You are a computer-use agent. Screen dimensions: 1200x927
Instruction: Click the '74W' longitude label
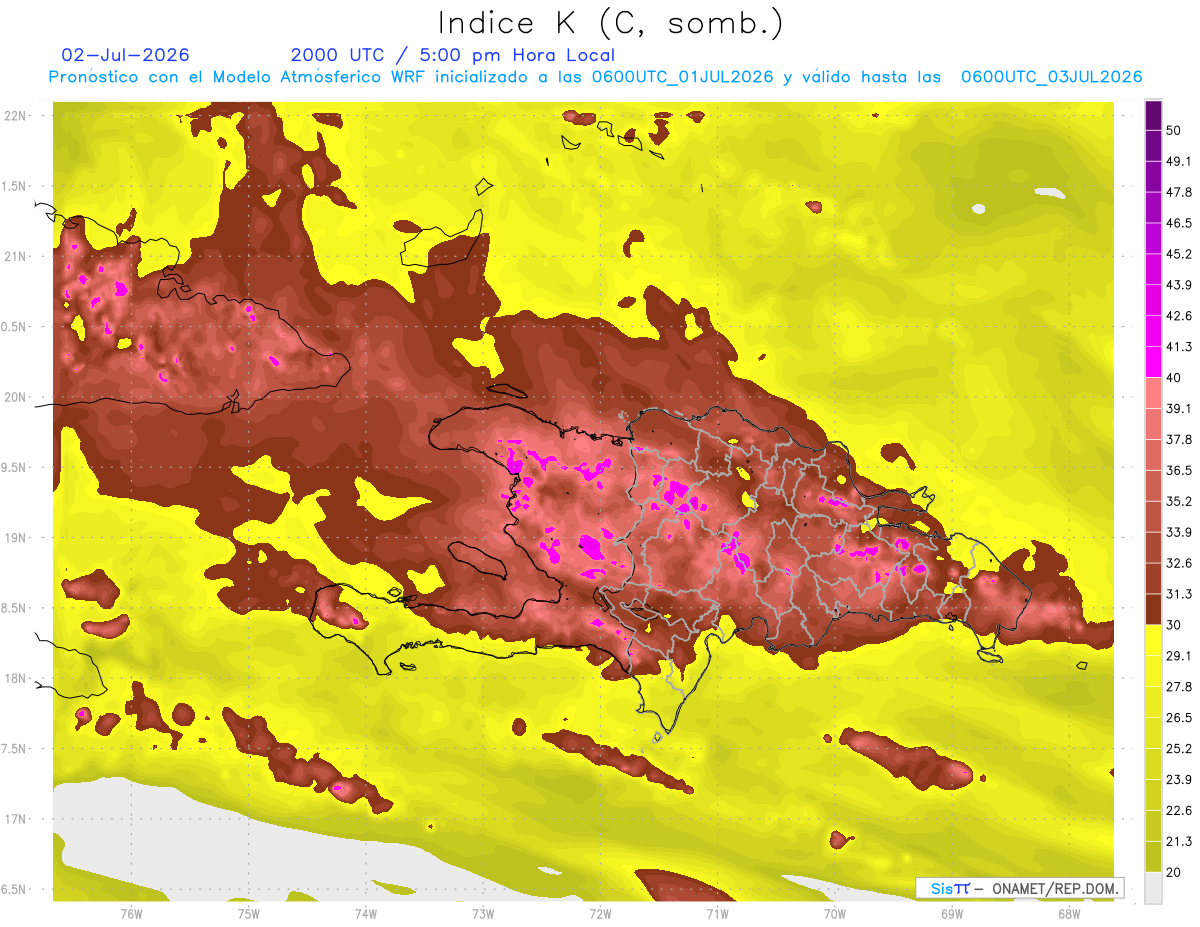pos(366,913)
